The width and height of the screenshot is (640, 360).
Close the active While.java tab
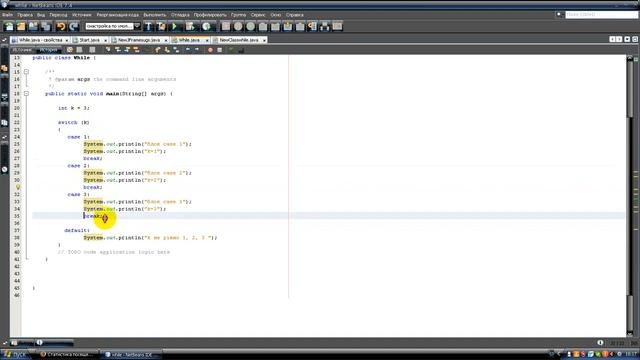pyautogui.click(x=207, y=40)
